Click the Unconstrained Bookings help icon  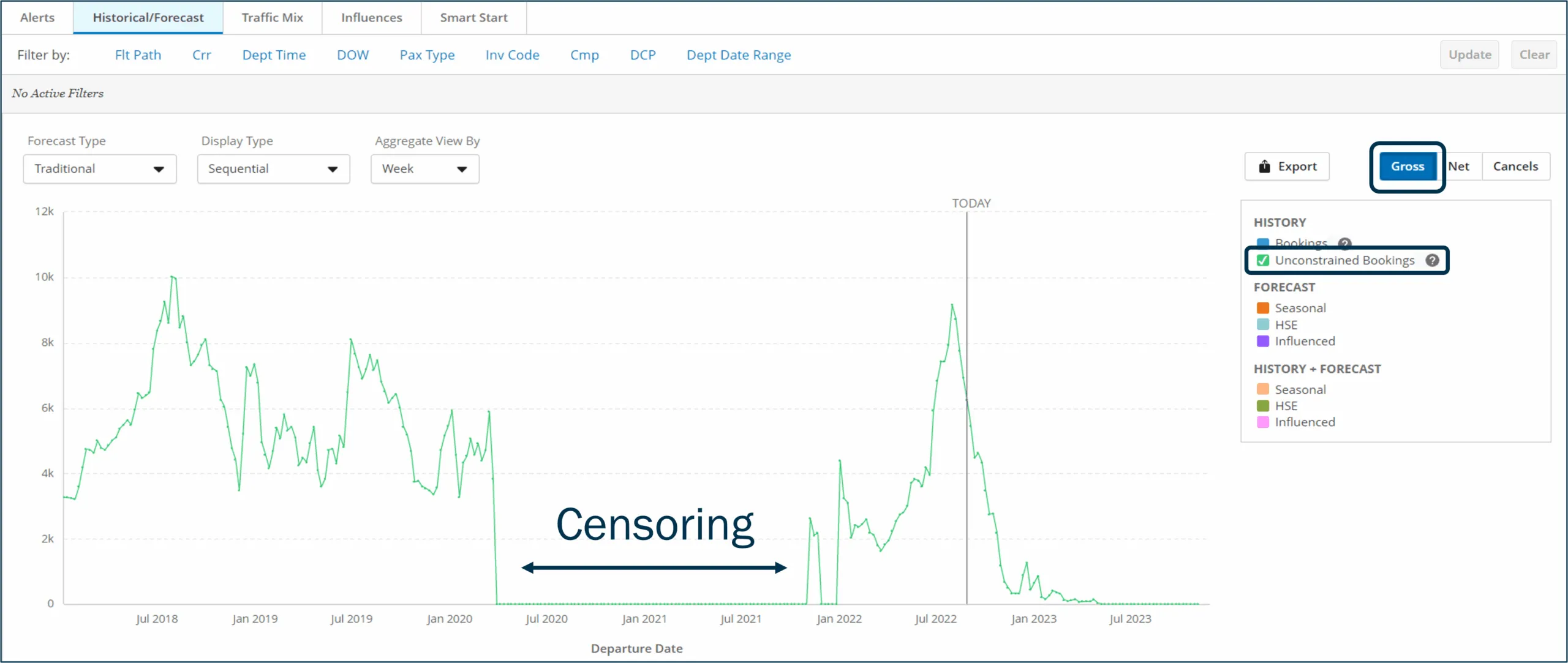coord(1433,260)
